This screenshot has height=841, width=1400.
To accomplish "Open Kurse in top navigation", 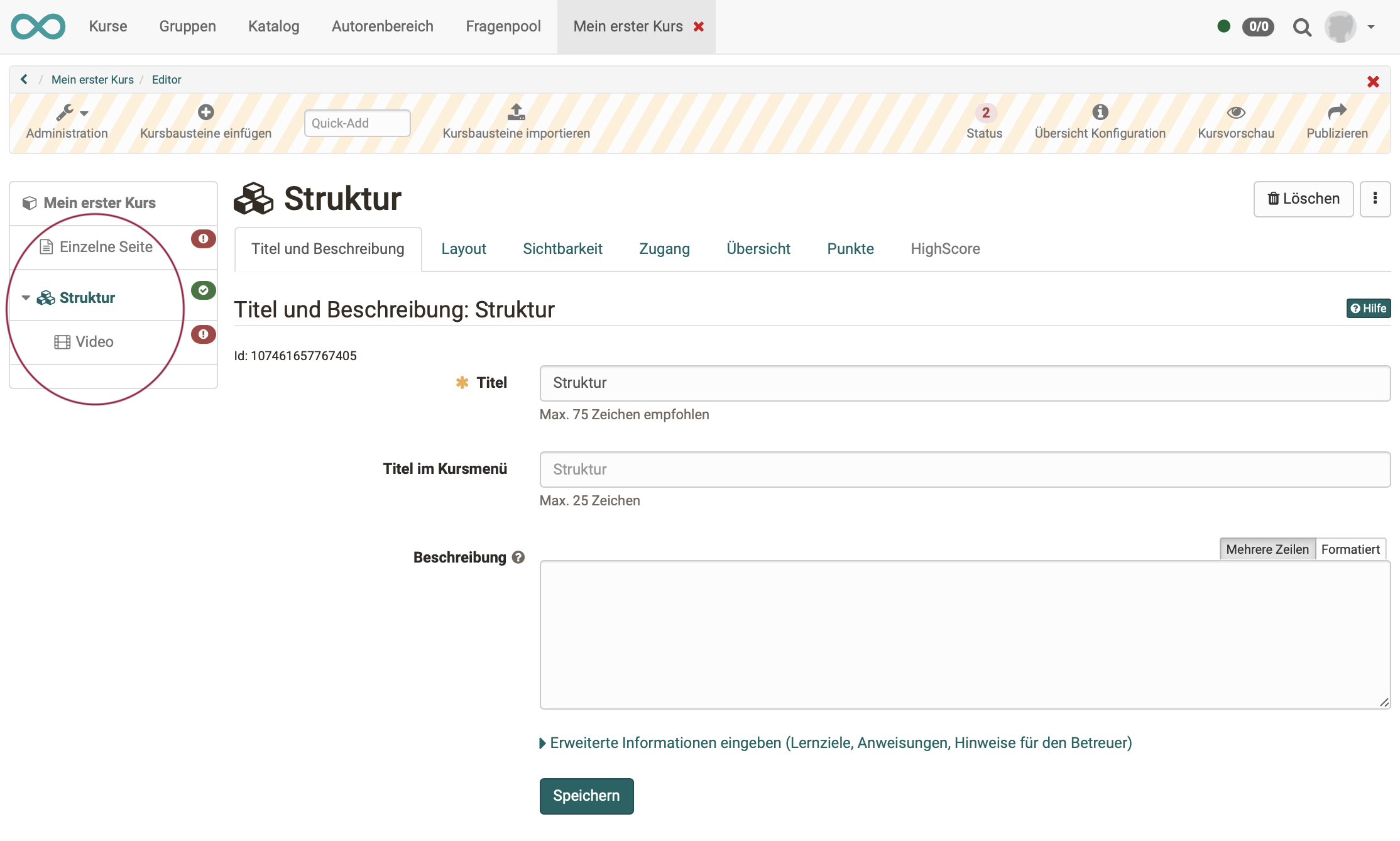I will (x=107, y=26).
